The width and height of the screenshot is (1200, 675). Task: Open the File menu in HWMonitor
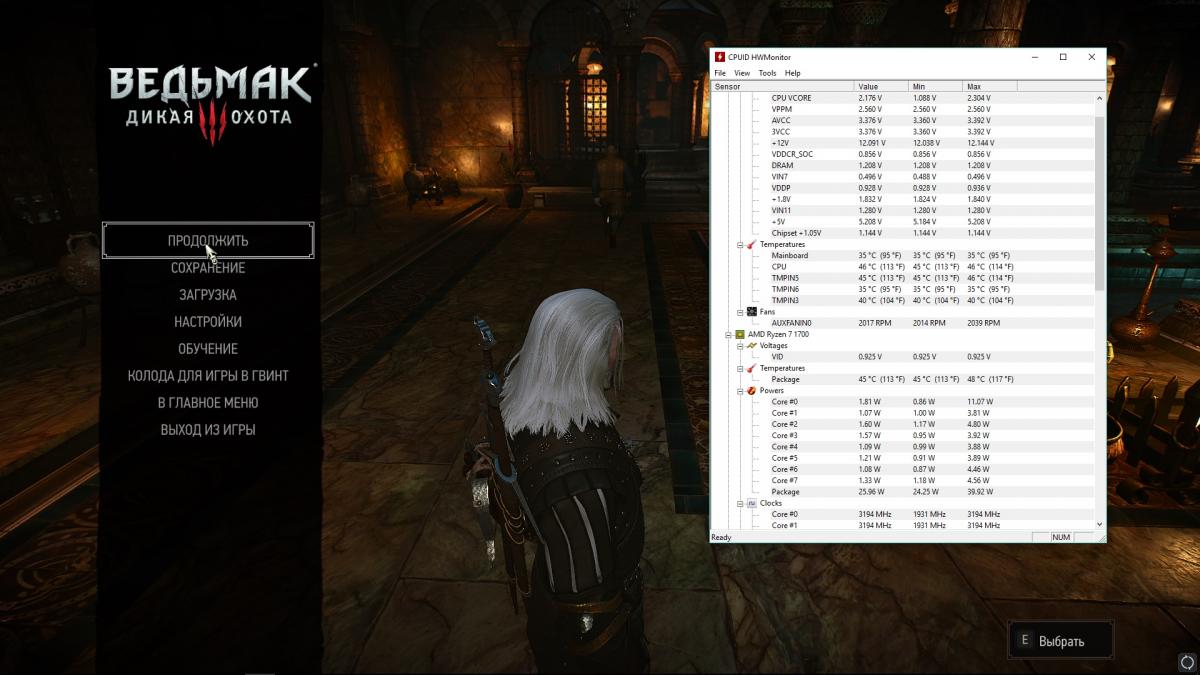[x=720, y=73]
